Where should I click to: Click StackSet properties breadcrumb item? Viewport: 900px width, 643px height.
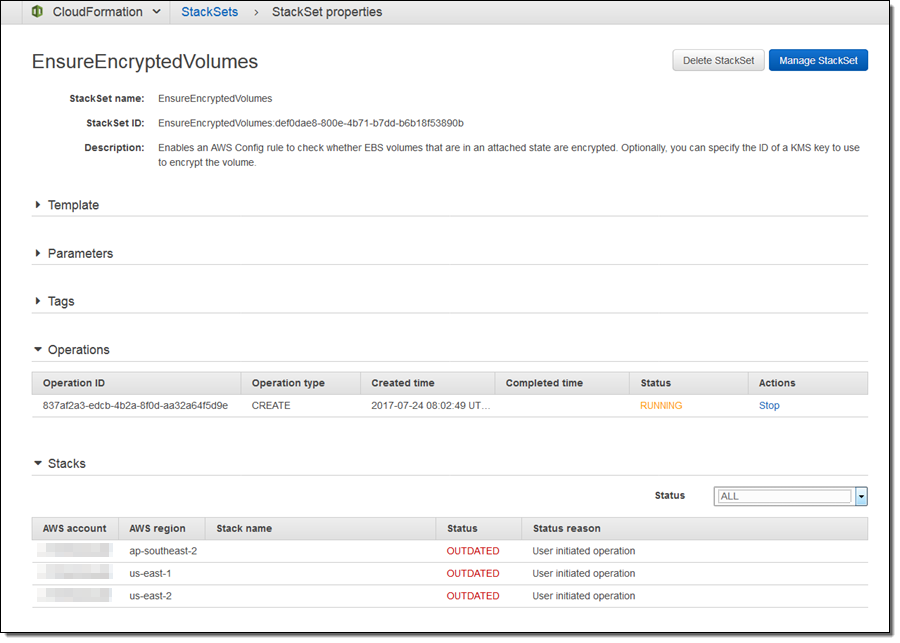[x=327, y=13]
